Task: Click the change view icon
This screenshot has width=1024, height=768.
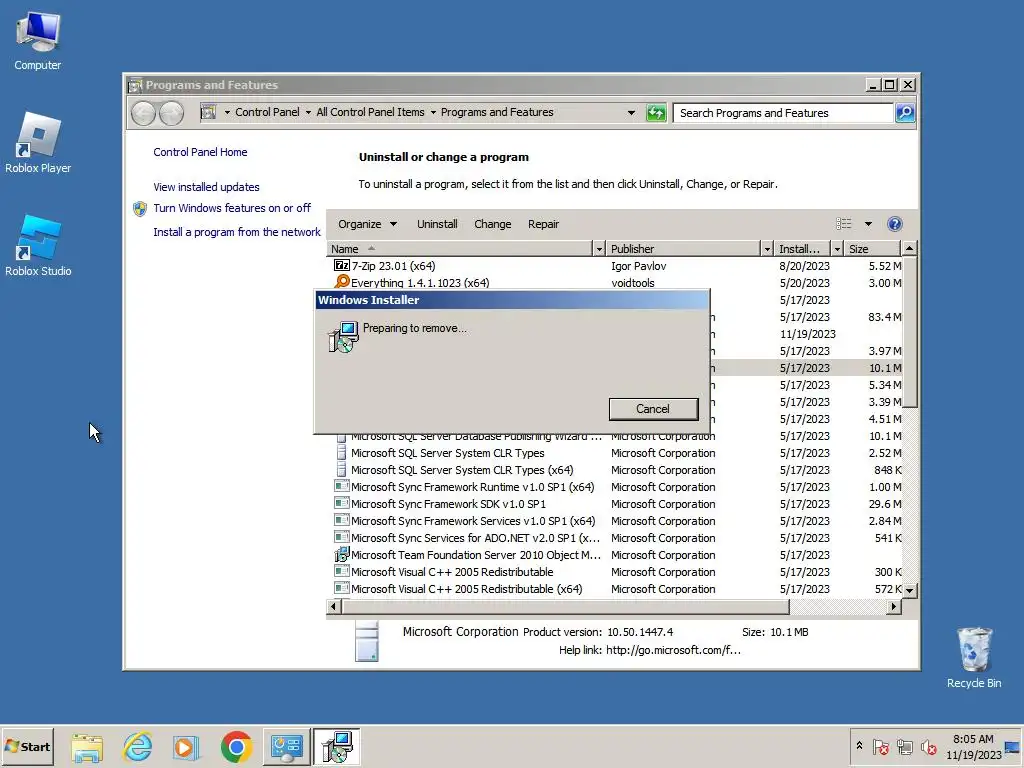Action: (x=844, y=224)
